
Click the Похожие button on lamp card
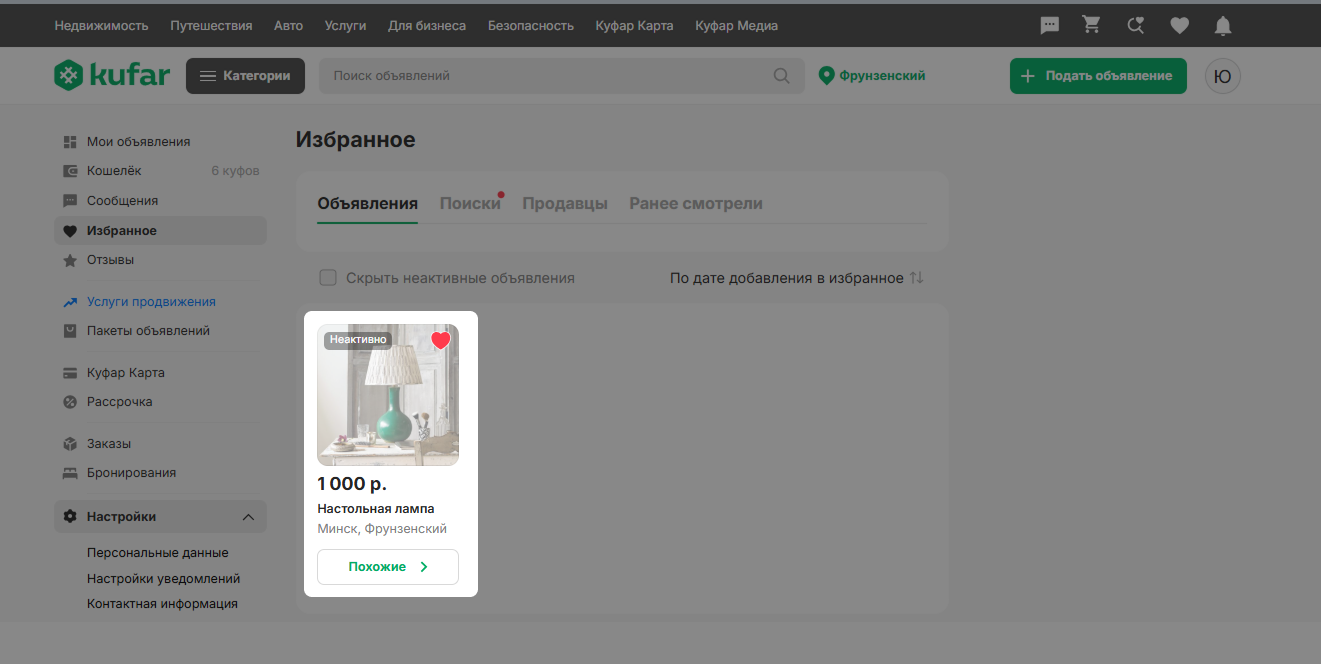[x=388, y=567]
